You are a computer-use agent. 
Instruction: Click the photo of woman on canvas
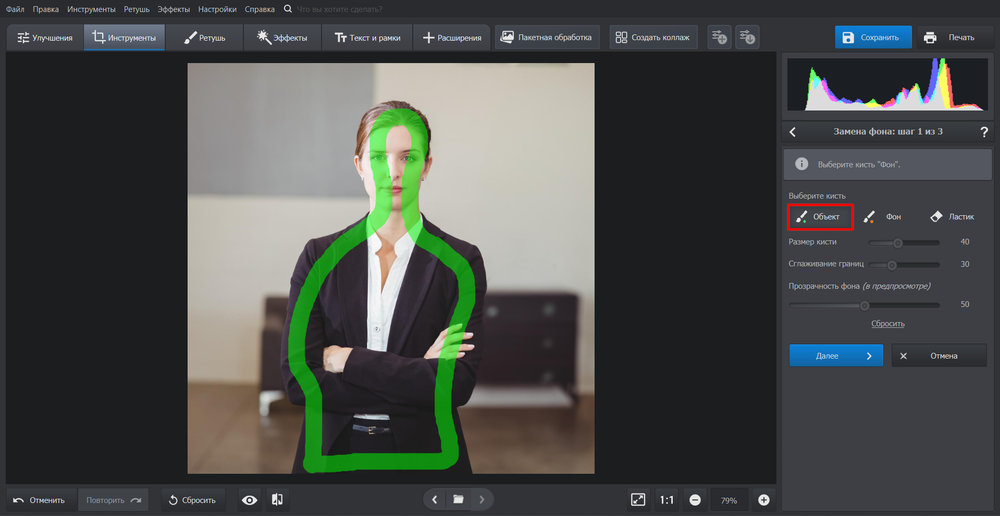tap(390, 268)
